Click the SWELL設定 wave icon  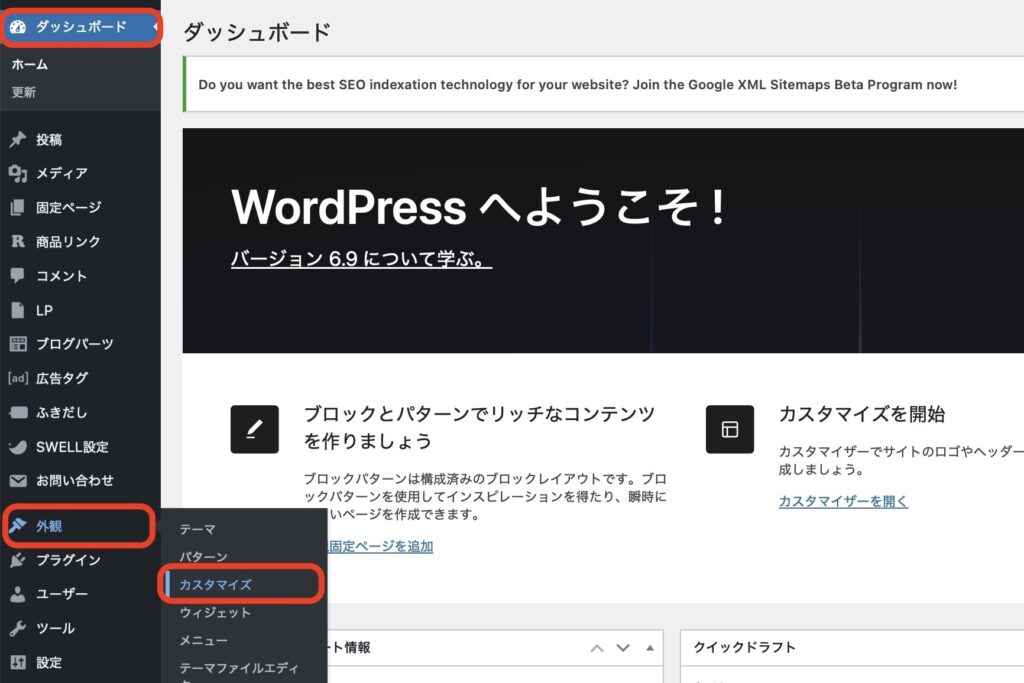point(17,447)
